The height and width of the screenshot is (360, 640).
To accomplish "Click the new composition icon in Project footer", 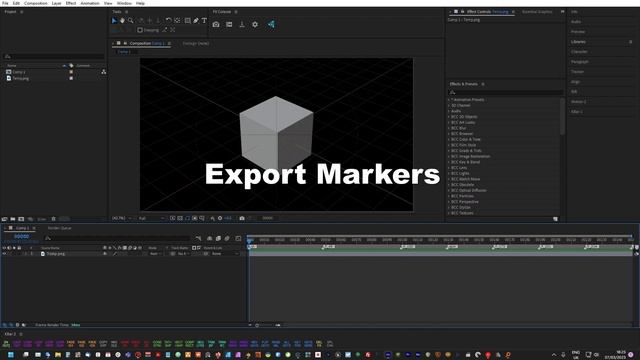I will point(21,219).
